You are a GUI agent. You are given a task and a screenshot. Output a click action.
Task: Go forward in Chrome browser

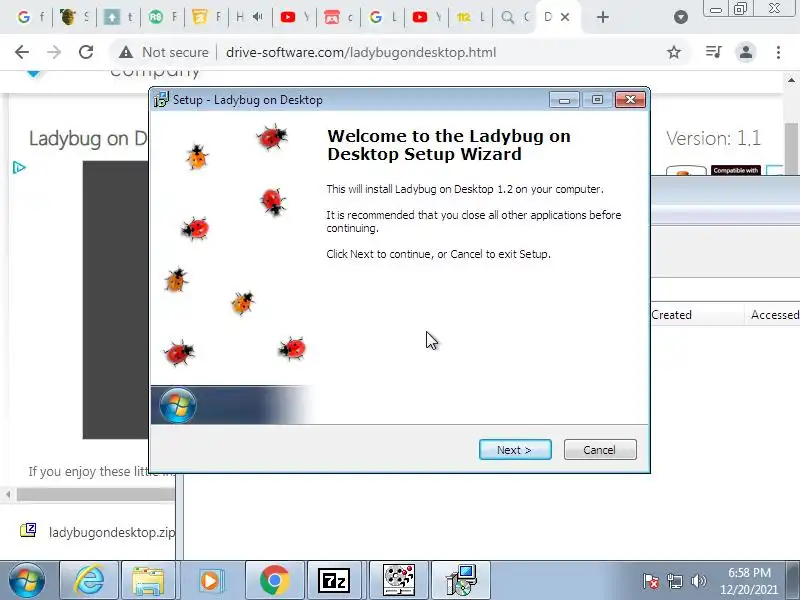(54, 52)
